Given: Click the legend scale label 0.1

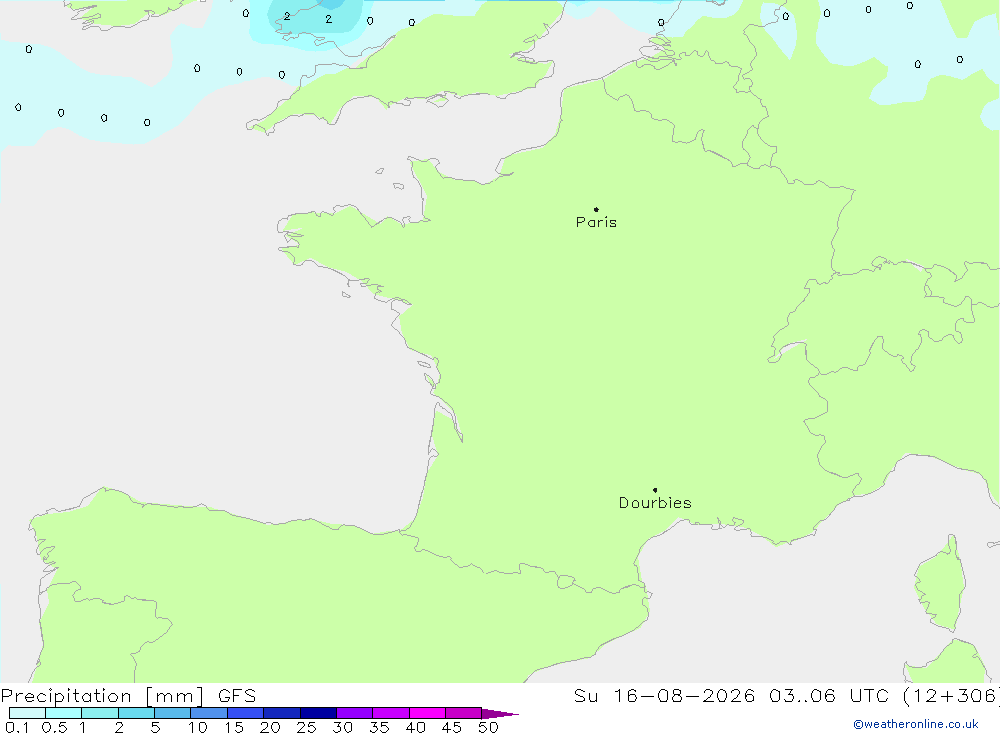Looking at the screenshot, I should (17, 727).
